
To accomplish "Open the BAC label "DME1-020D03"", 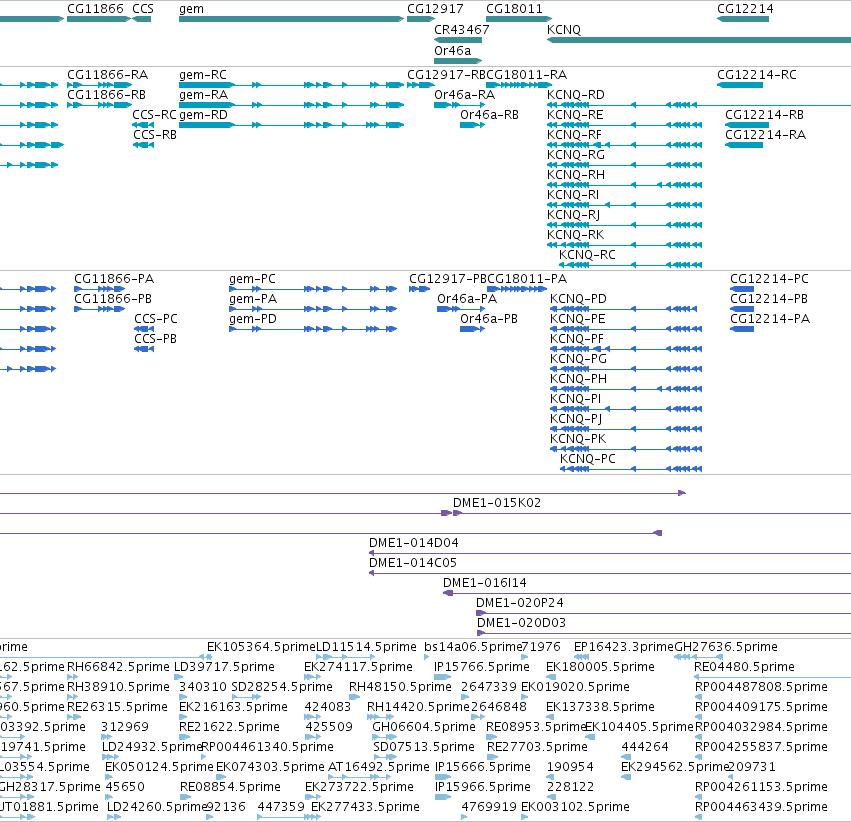I will 521,622.
